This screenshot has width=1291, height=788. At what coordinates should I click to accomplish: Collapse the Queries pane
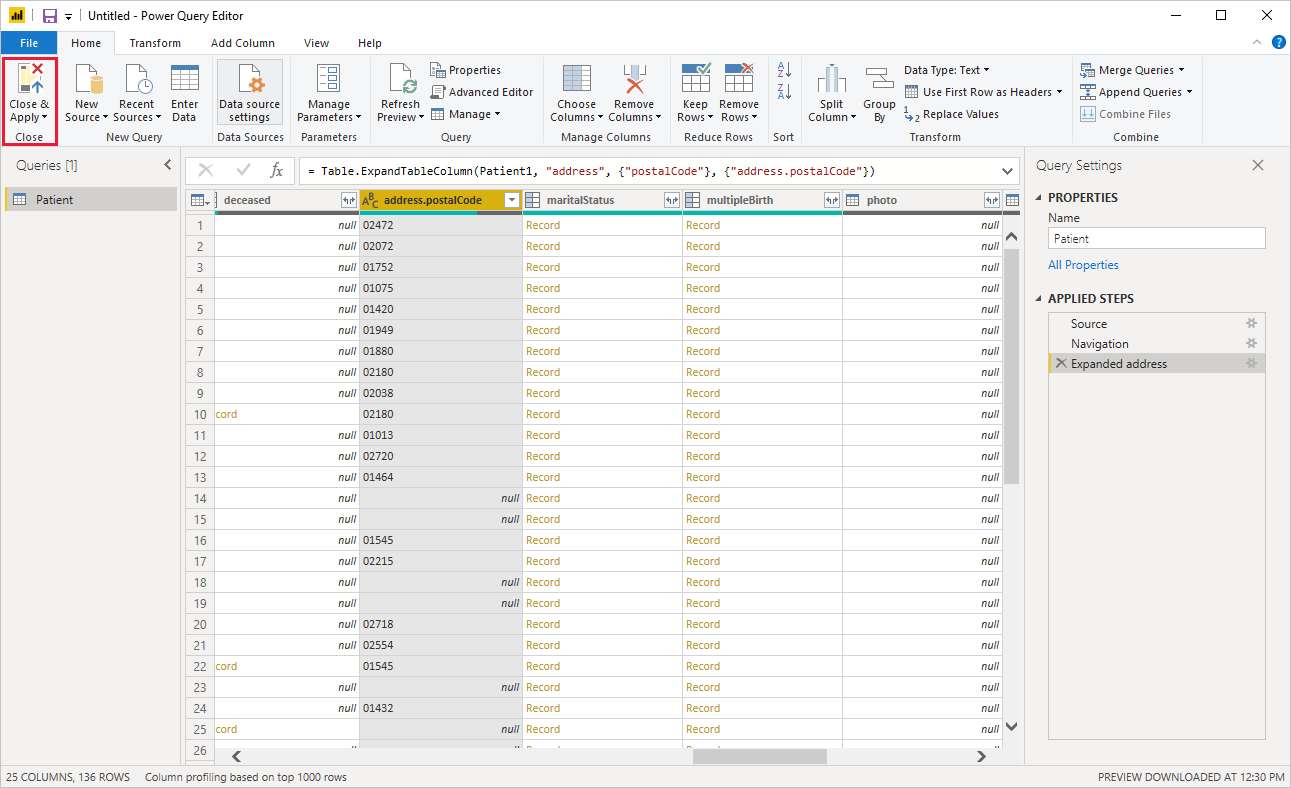tap(167, 166)
